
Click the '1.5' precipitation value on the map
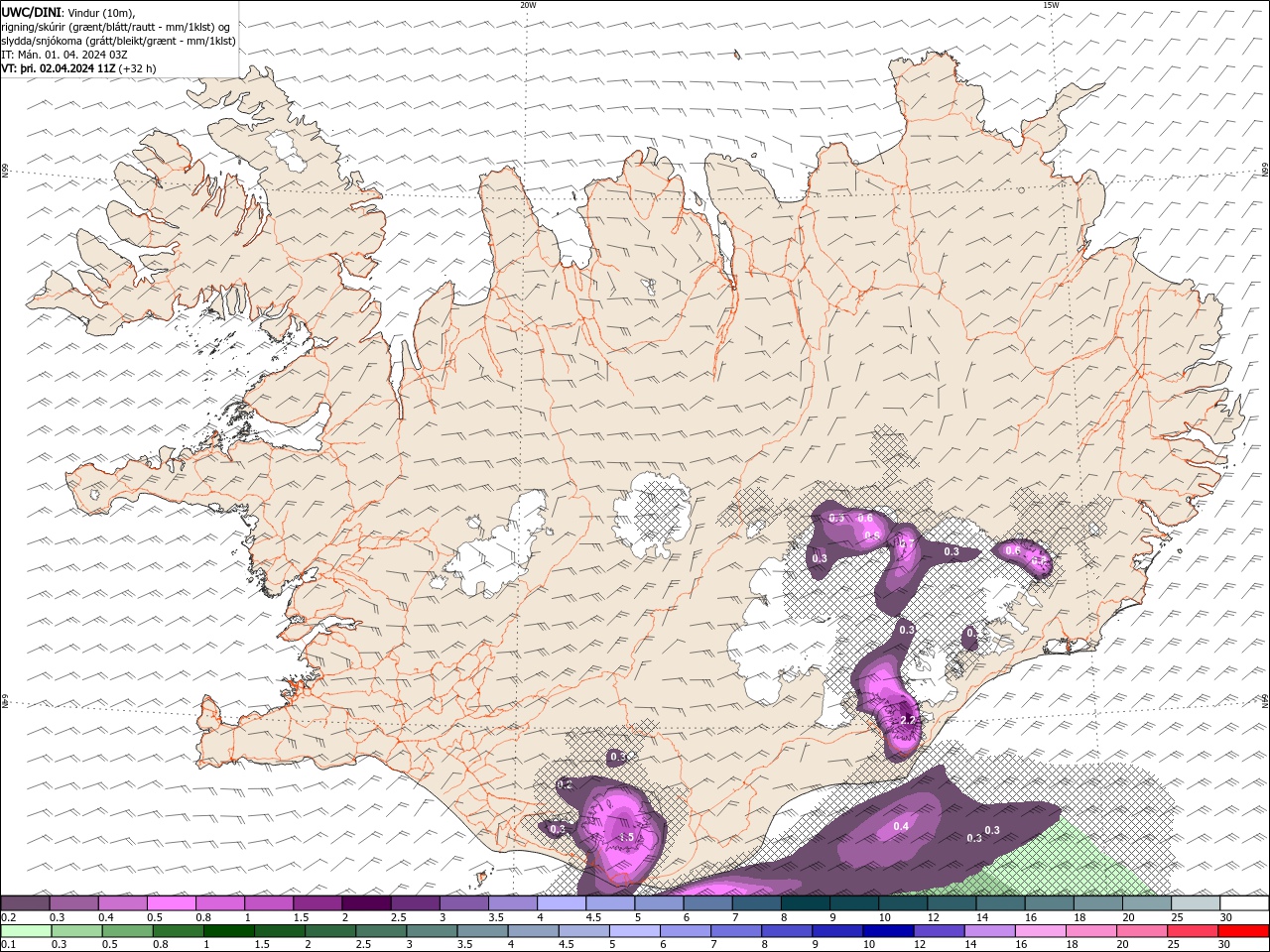point(626,838)
